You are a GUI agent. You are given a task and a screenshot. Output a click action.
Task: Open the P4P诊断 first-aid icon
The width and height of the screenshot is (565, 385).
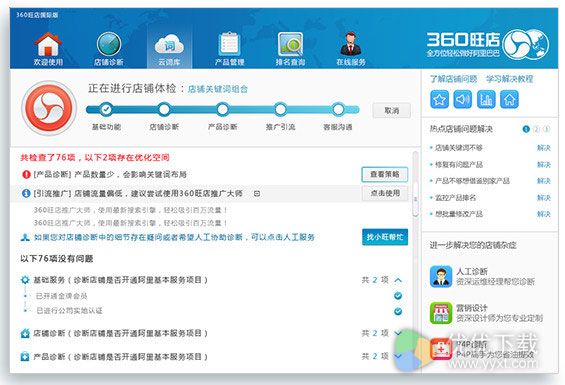[x=441, y=349]
